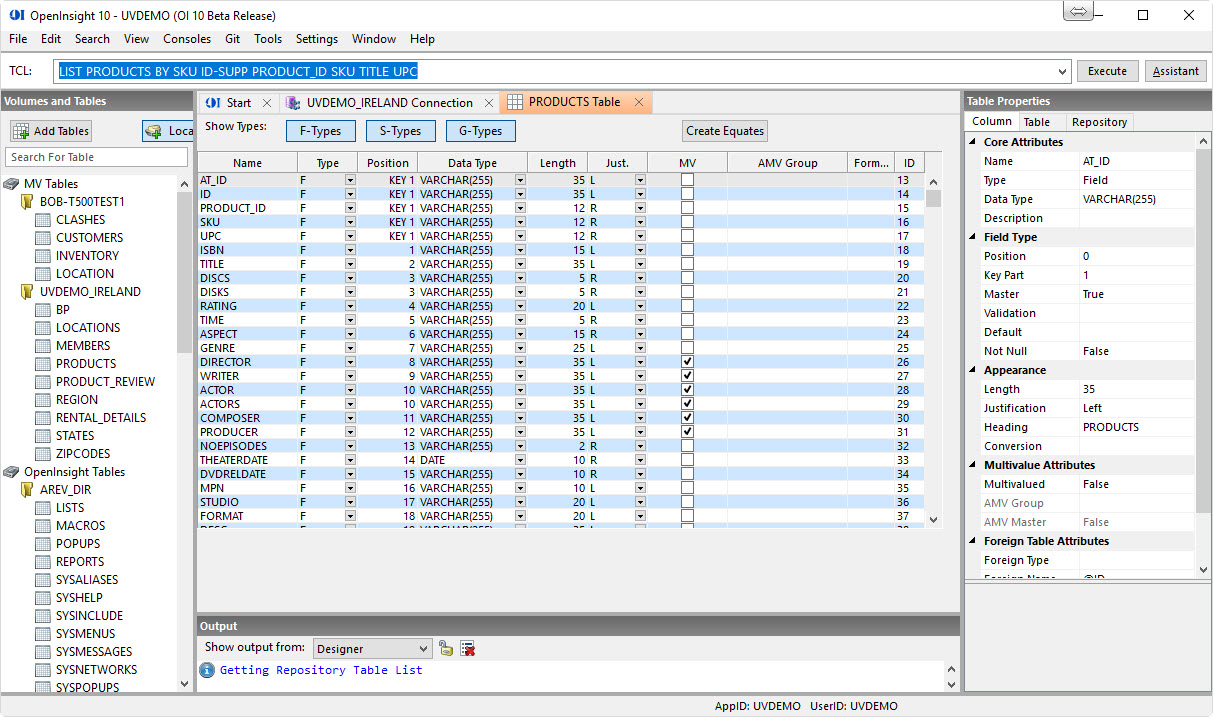Click the S-Types filter button

pos(400,131)
